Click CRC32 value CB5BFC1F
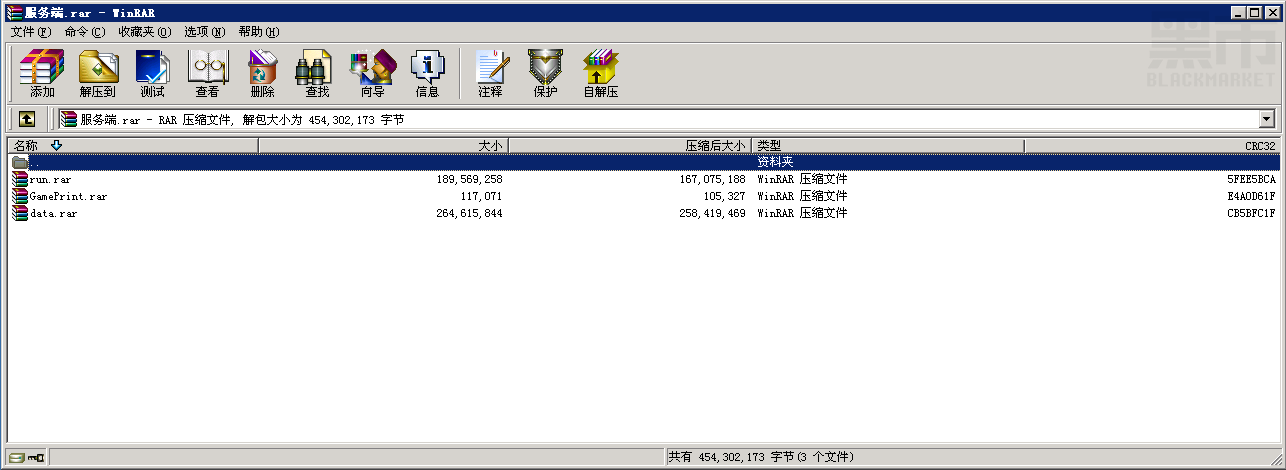 coord(1251,213)
